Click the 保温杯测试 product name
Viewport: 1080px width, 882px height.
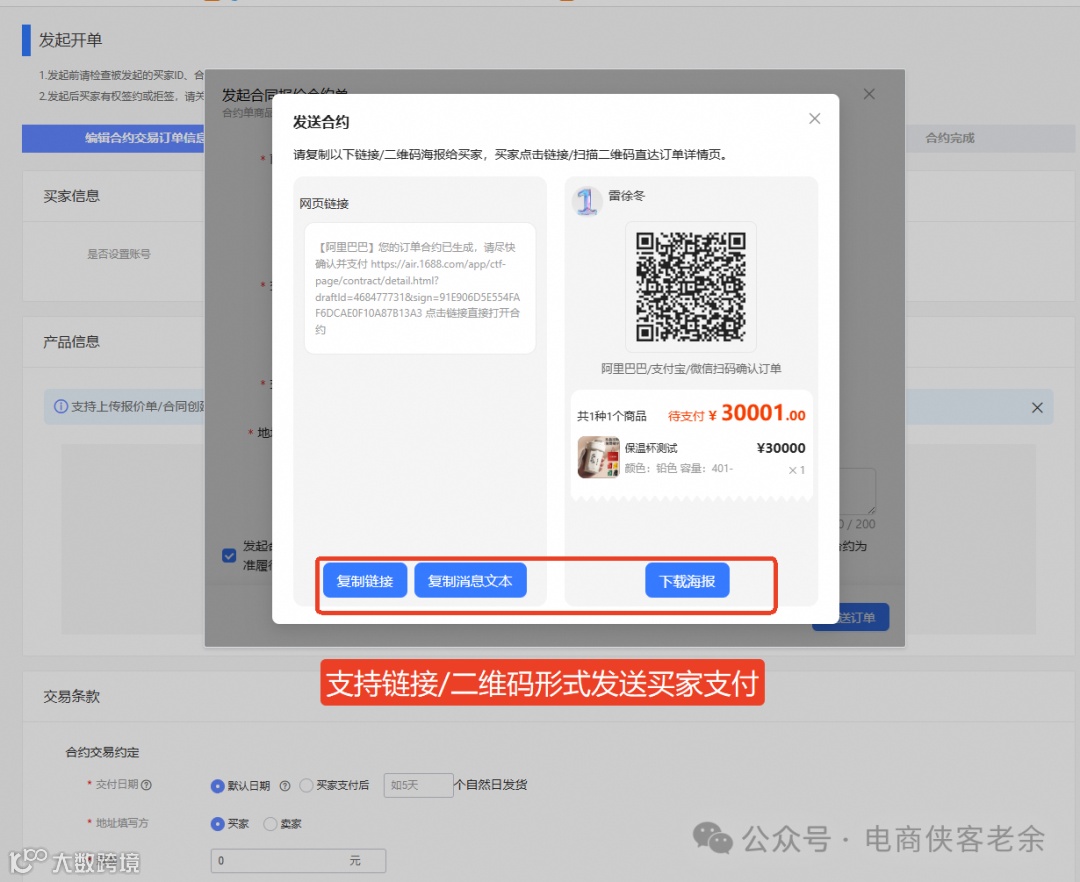pos(651,448)
